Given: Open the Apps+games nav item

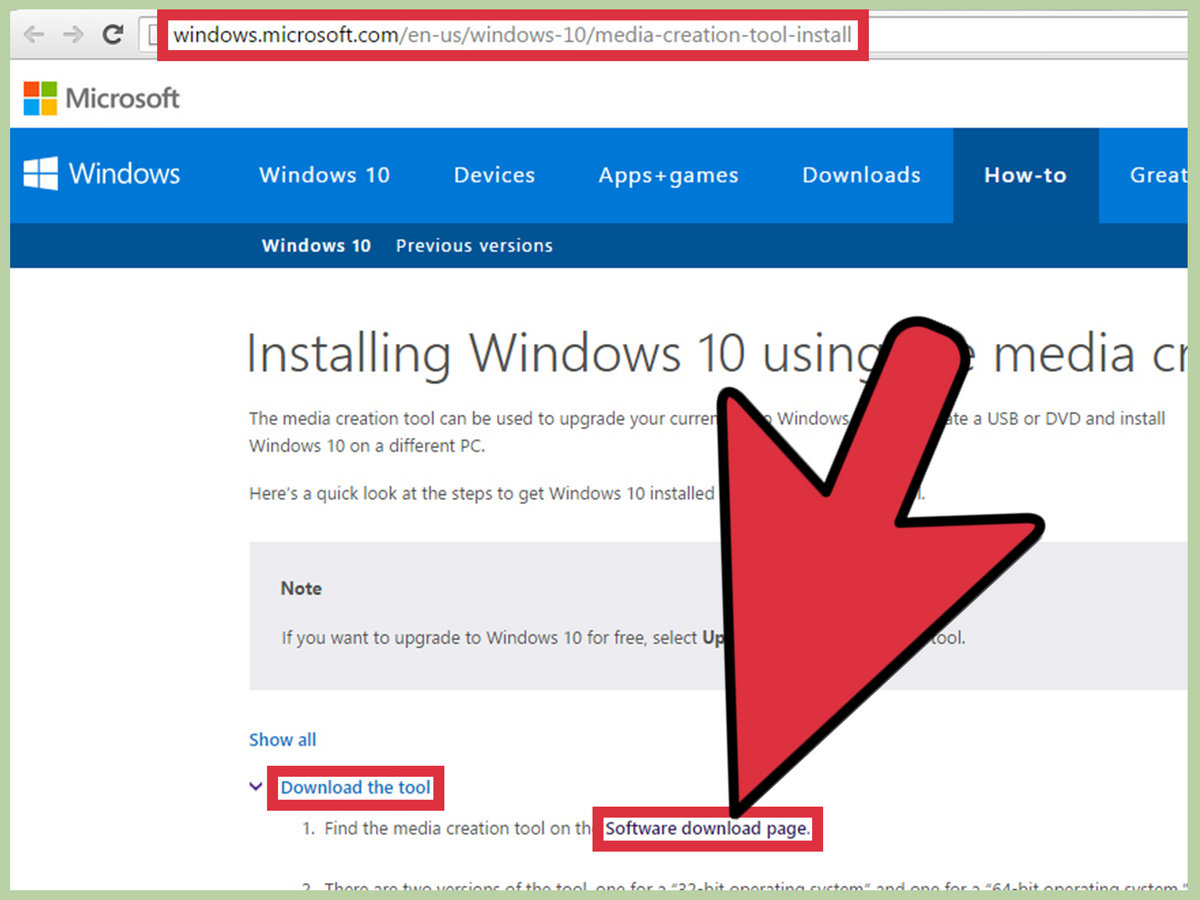Looking at the screenshot, I should 668,176.
